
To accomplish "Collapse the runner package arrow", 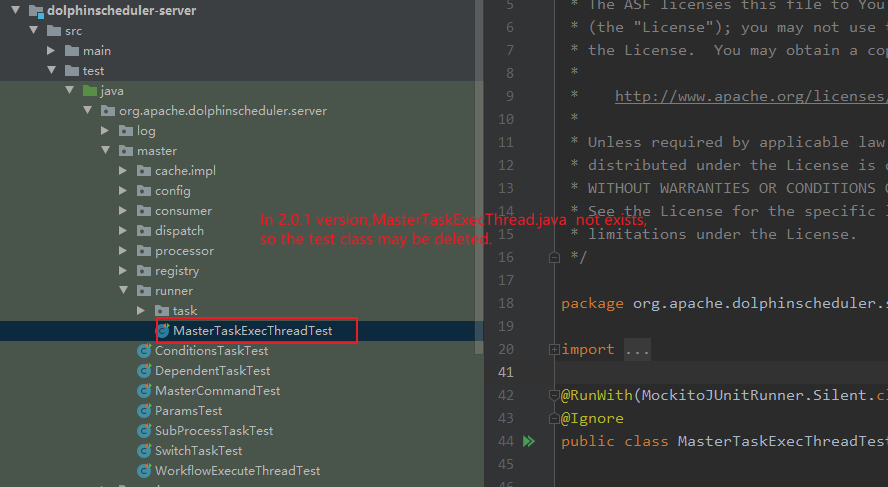I will [123, 290].
